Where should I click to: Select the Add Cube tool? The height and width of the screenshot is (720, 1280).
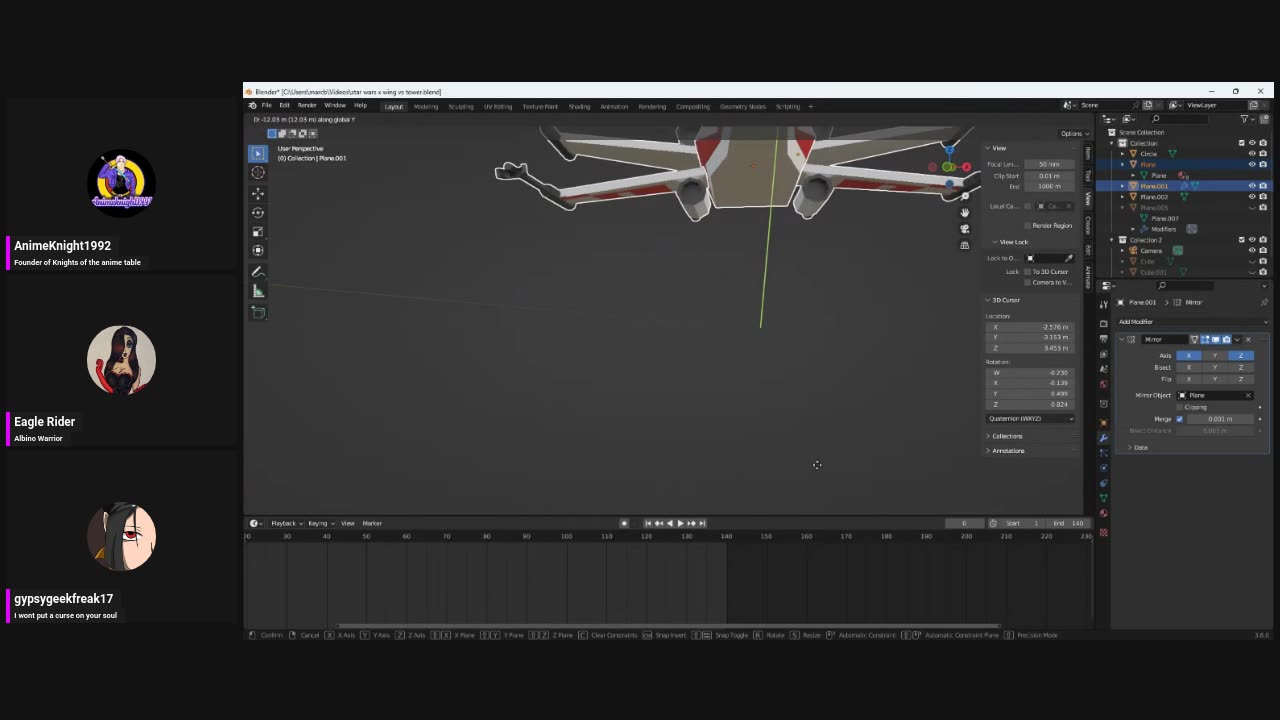coord(258,313)
